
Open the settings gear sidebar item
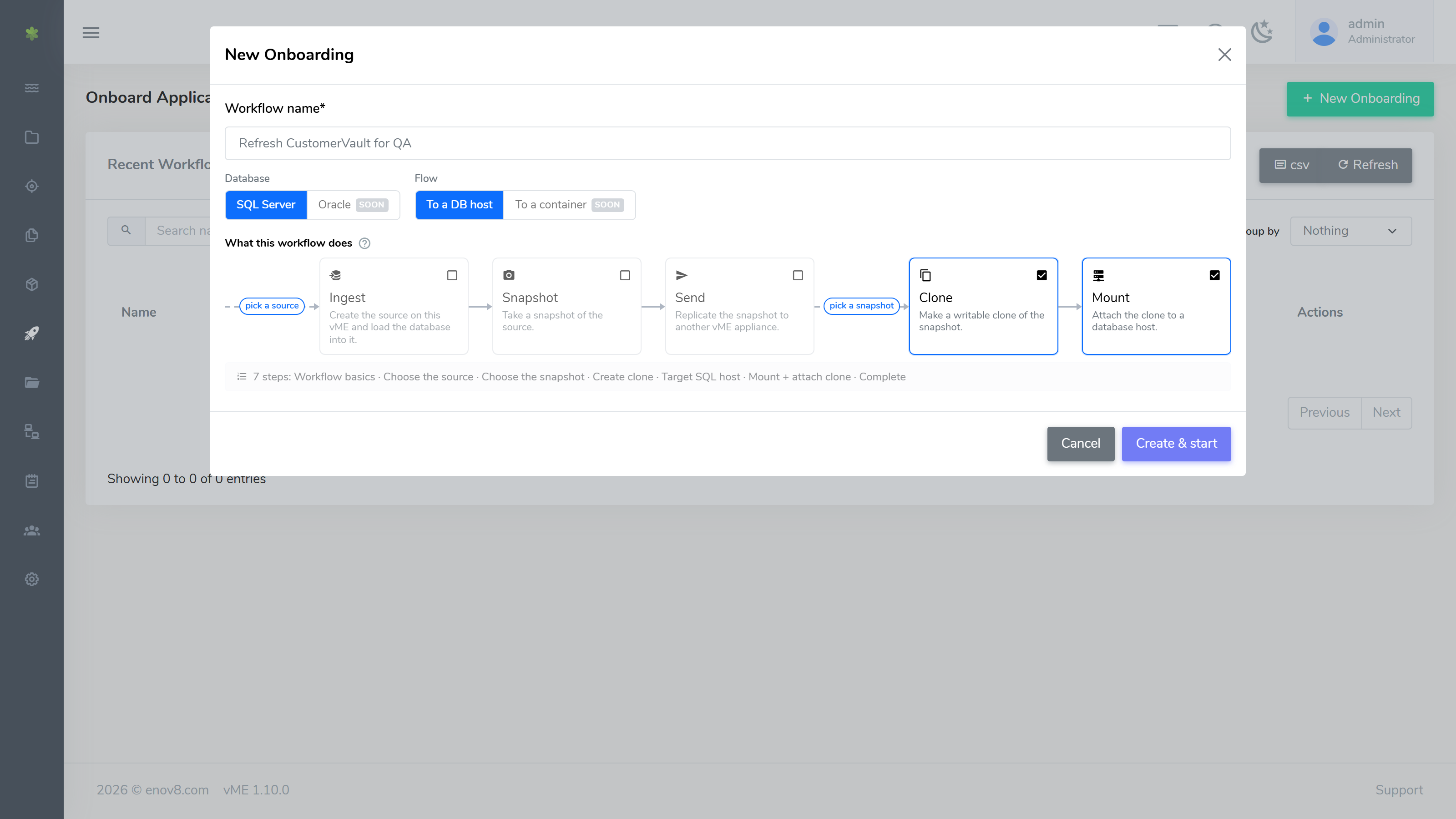point(32,579)
